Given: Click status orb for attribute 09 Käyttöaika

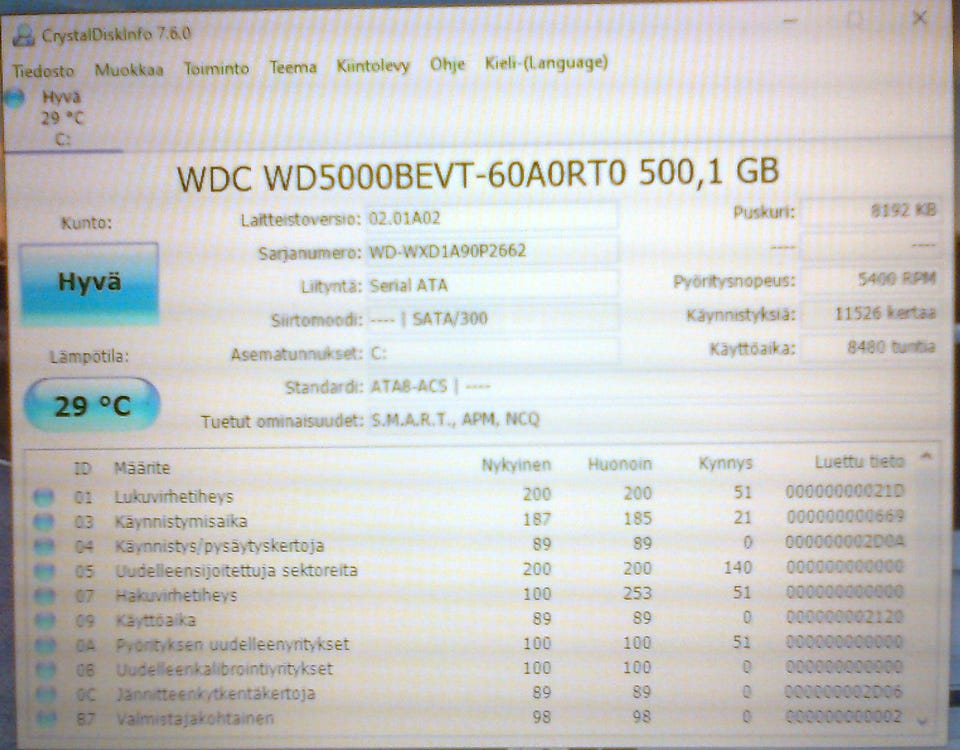Looking at the screenshot, I should pyautogui.click(x=45, y=620).
